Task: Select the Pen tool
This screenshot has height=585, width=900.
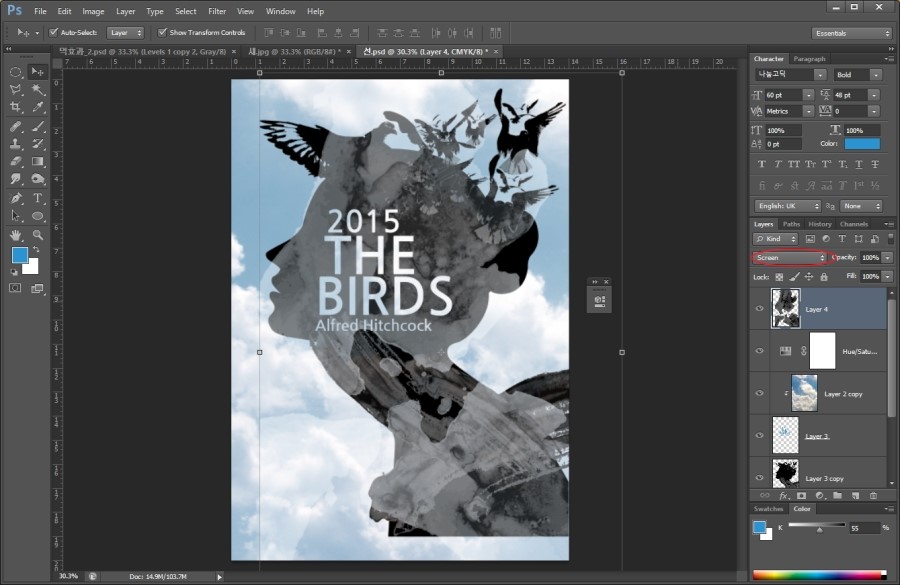Action: [16, 198]
